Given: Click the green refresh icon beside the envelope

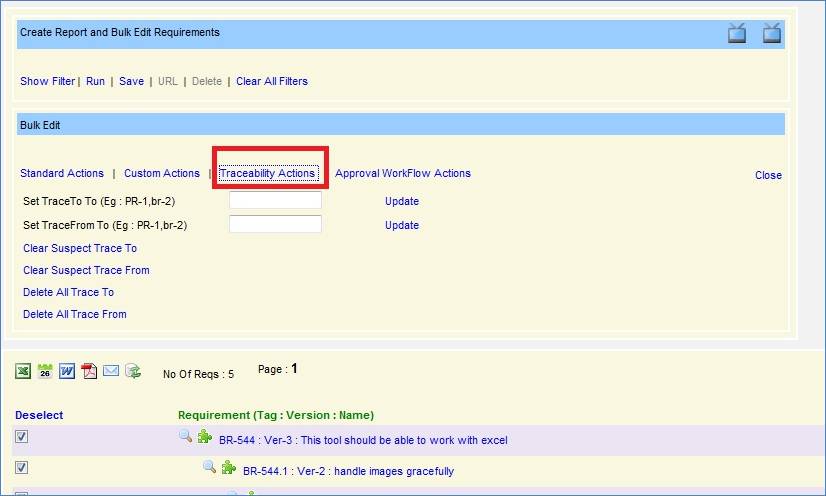Looking at the screenshot, I should (x=133, y=371).
